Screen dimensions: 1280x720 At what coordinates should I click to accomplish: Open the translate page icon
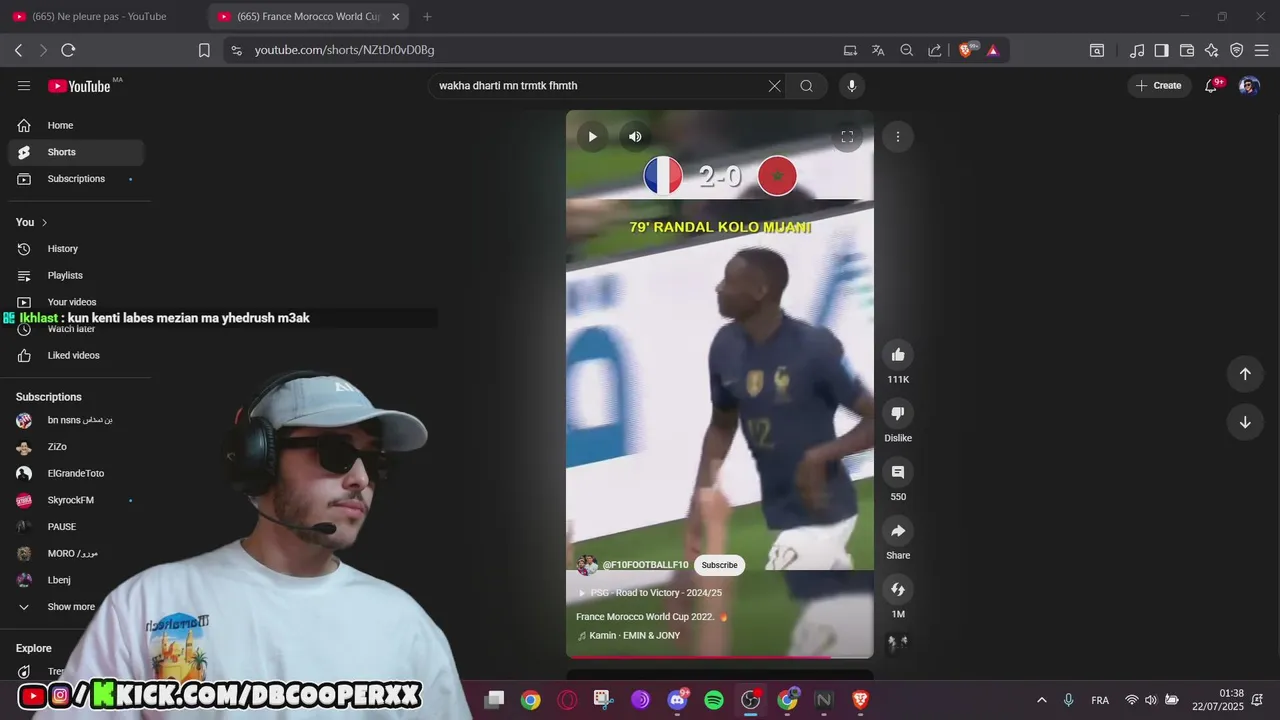coord(878,50)
